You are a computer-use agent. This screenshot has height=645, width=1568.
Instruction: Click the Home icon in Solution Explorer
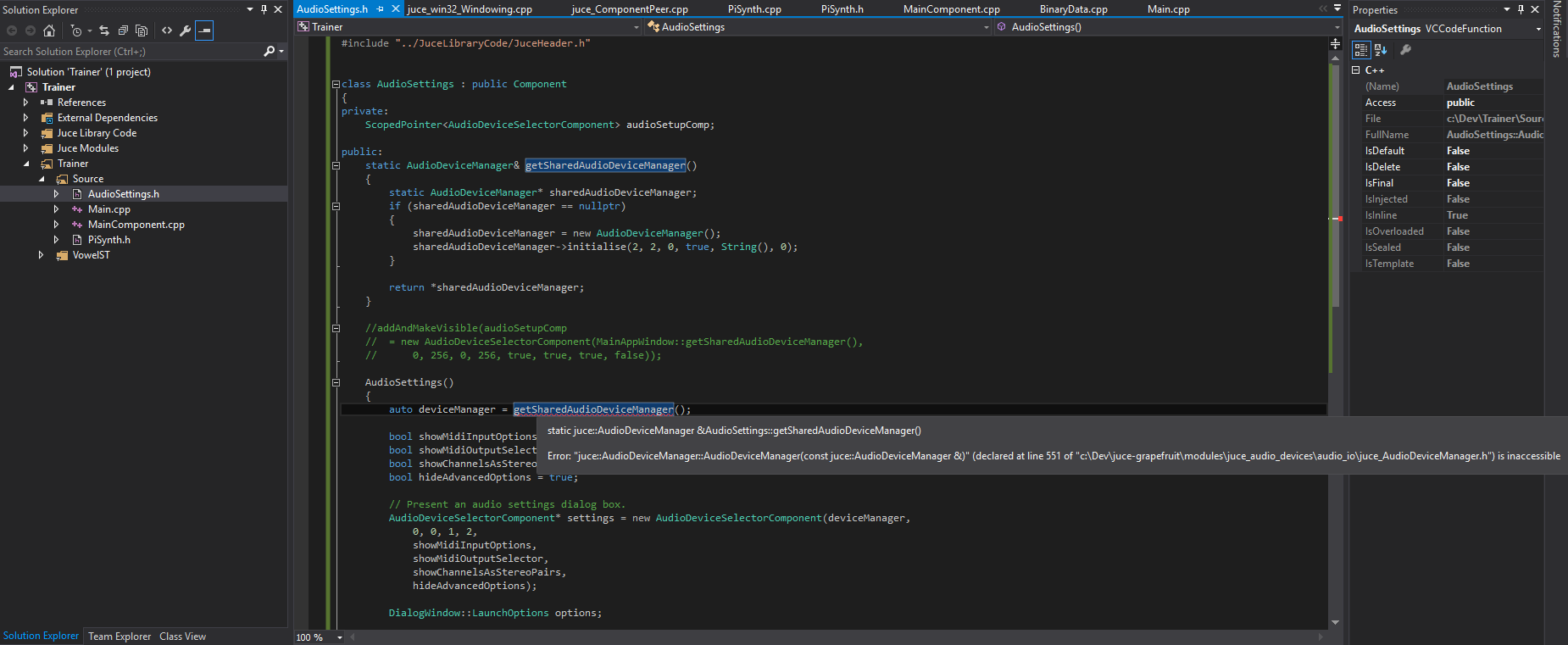click(x=49, y=31)
